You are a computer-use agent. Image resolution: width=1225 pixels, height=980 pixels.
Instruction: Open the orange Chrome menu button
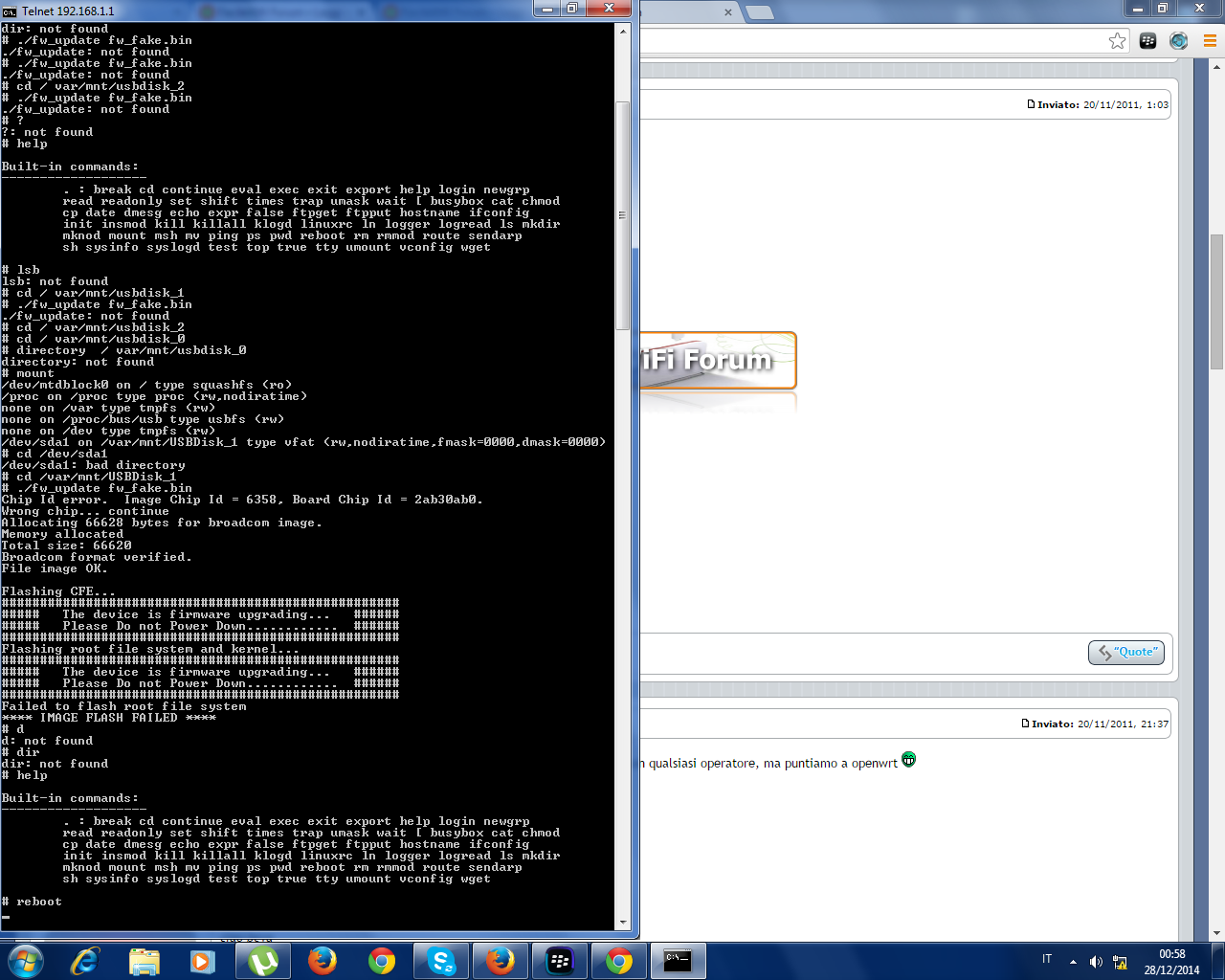point(1210,40)
